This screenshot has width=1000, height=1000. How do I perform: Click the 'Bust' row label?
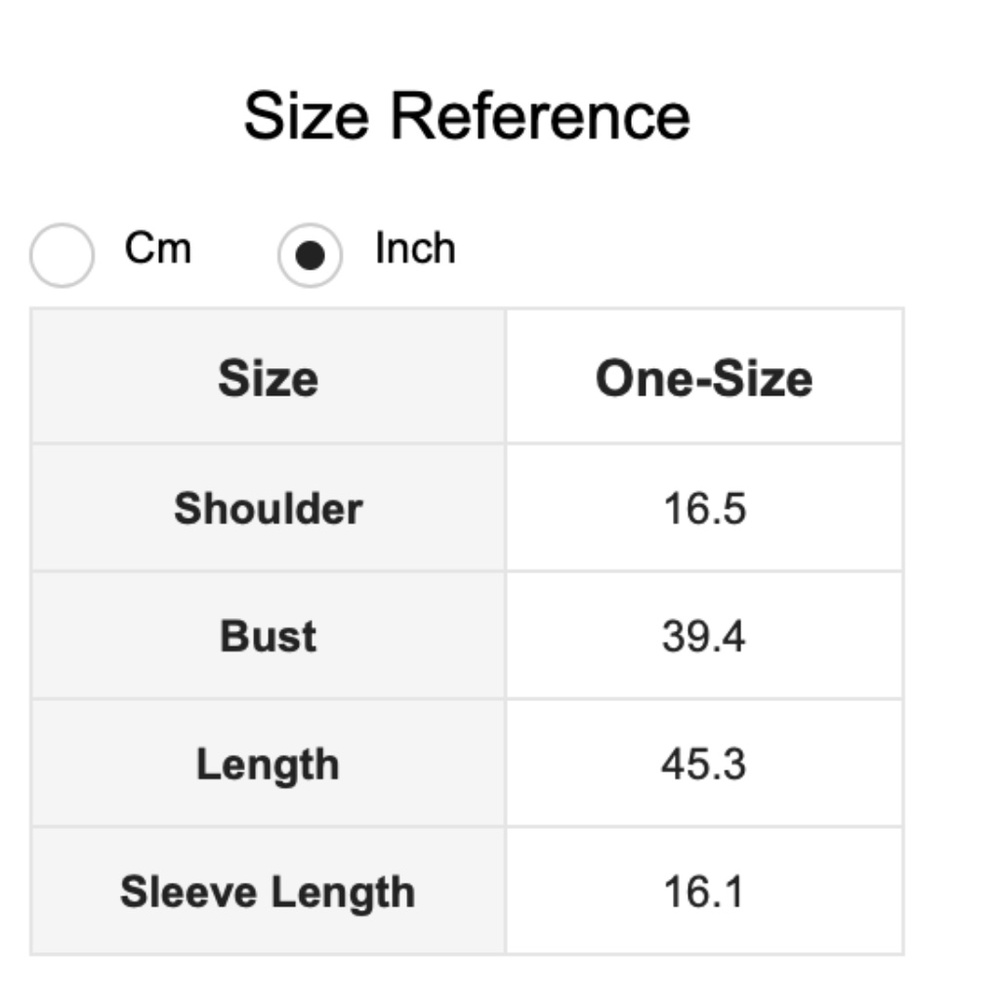point(268,636)
